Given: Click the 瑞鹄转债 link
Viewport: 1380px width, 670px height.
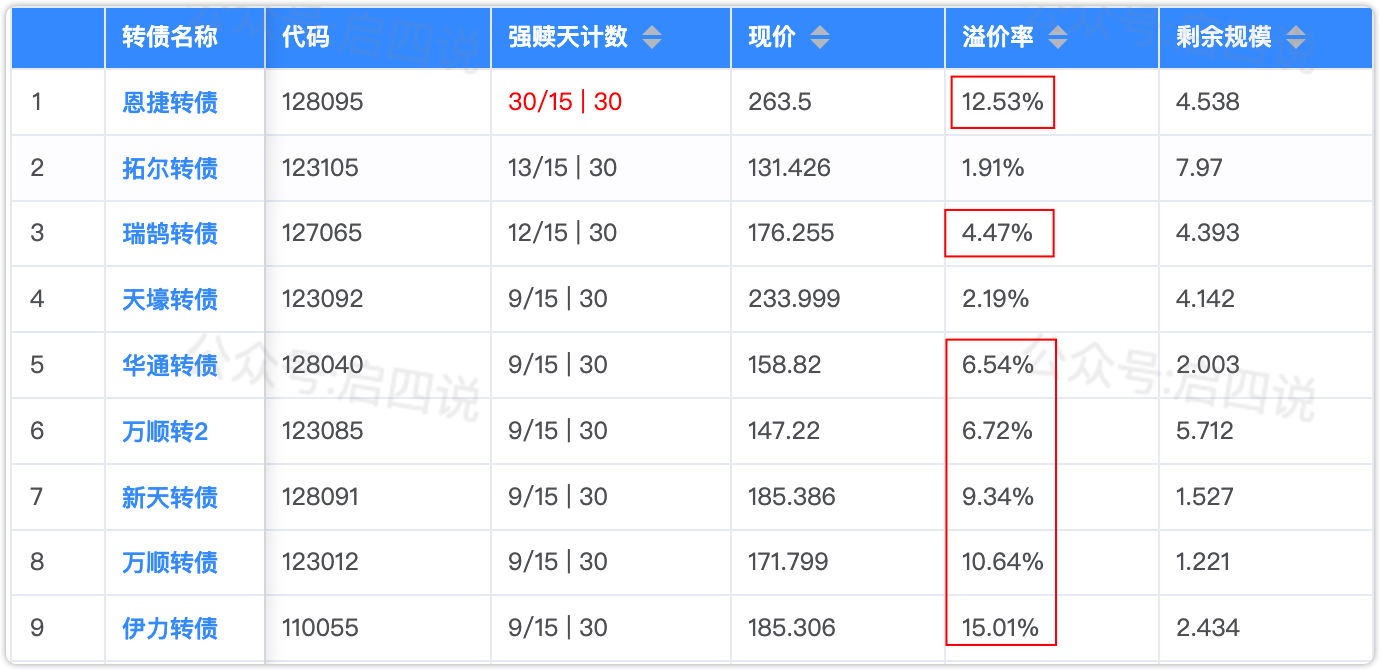Looking at the screenshot, I should pos(170,234).
